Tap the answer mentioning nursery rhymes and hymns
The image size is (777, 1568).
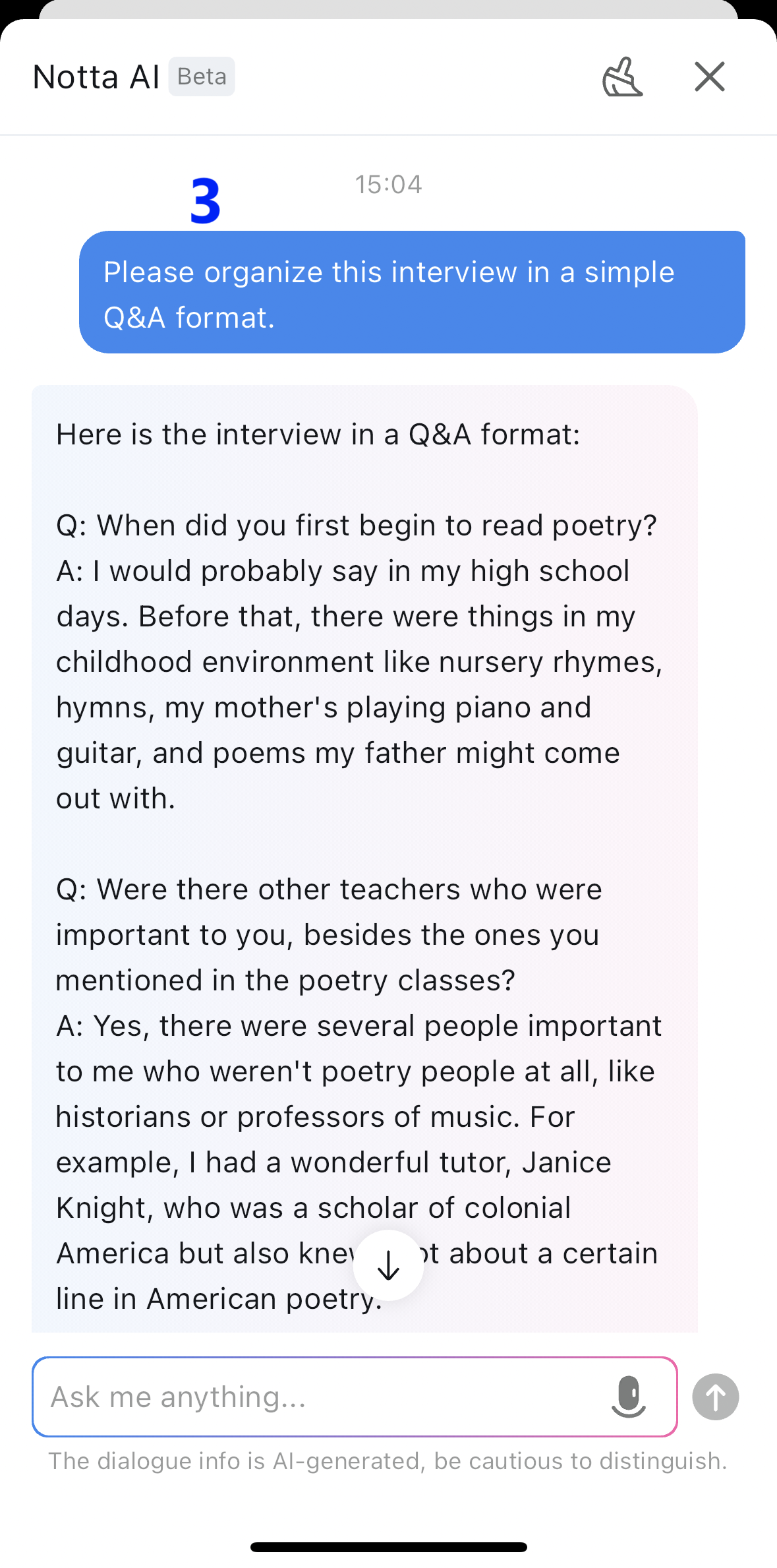click(359, 684)
